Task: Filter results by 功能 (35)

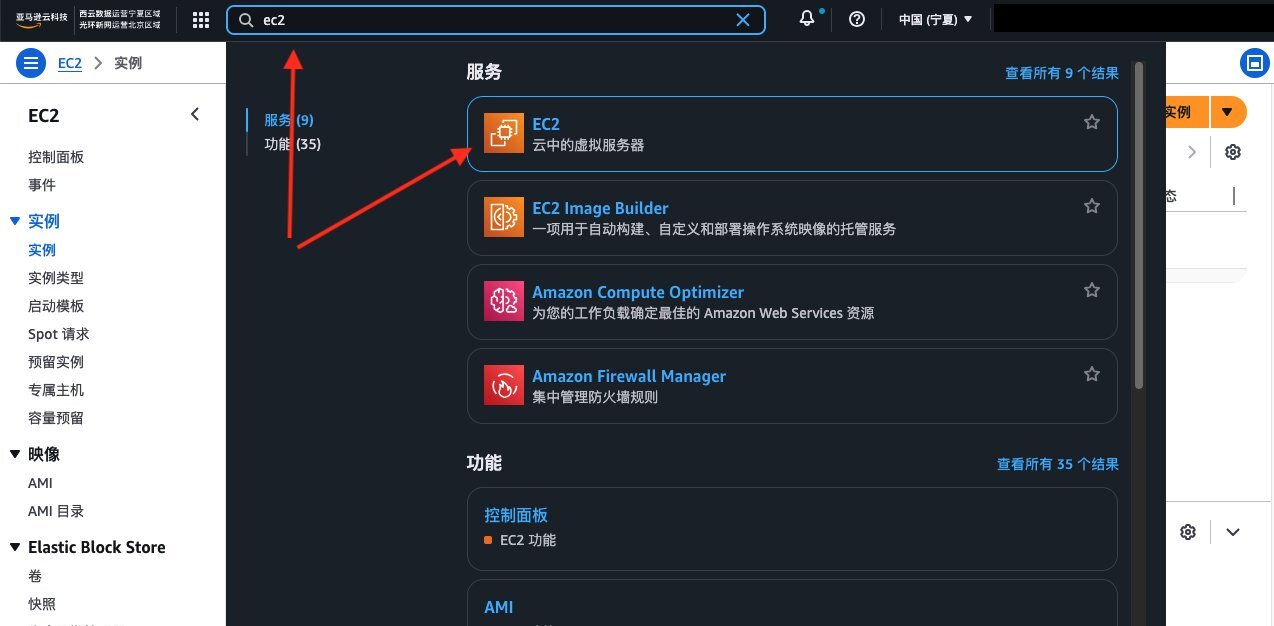Action: click(293, 144)
